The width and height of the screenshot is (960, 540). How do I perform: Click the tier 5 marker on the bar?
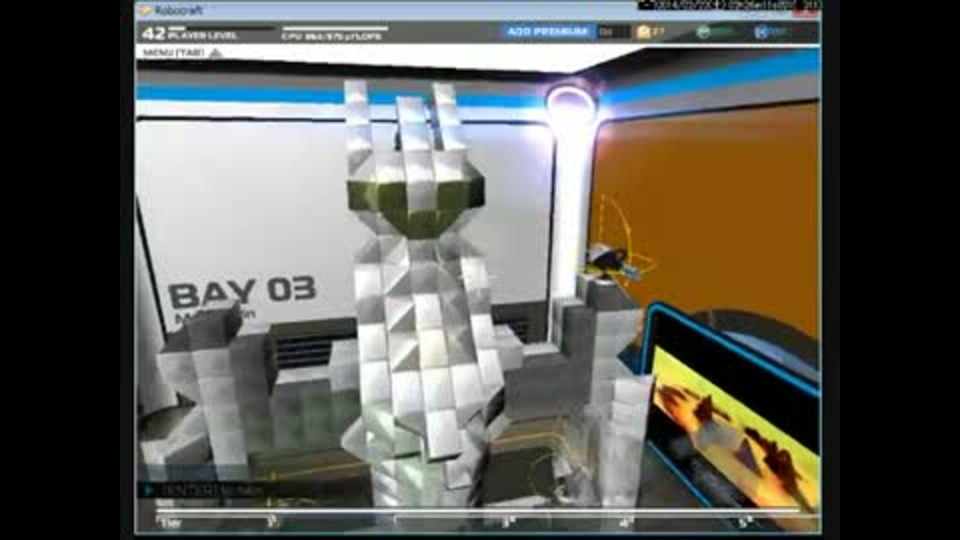[744, 522]
